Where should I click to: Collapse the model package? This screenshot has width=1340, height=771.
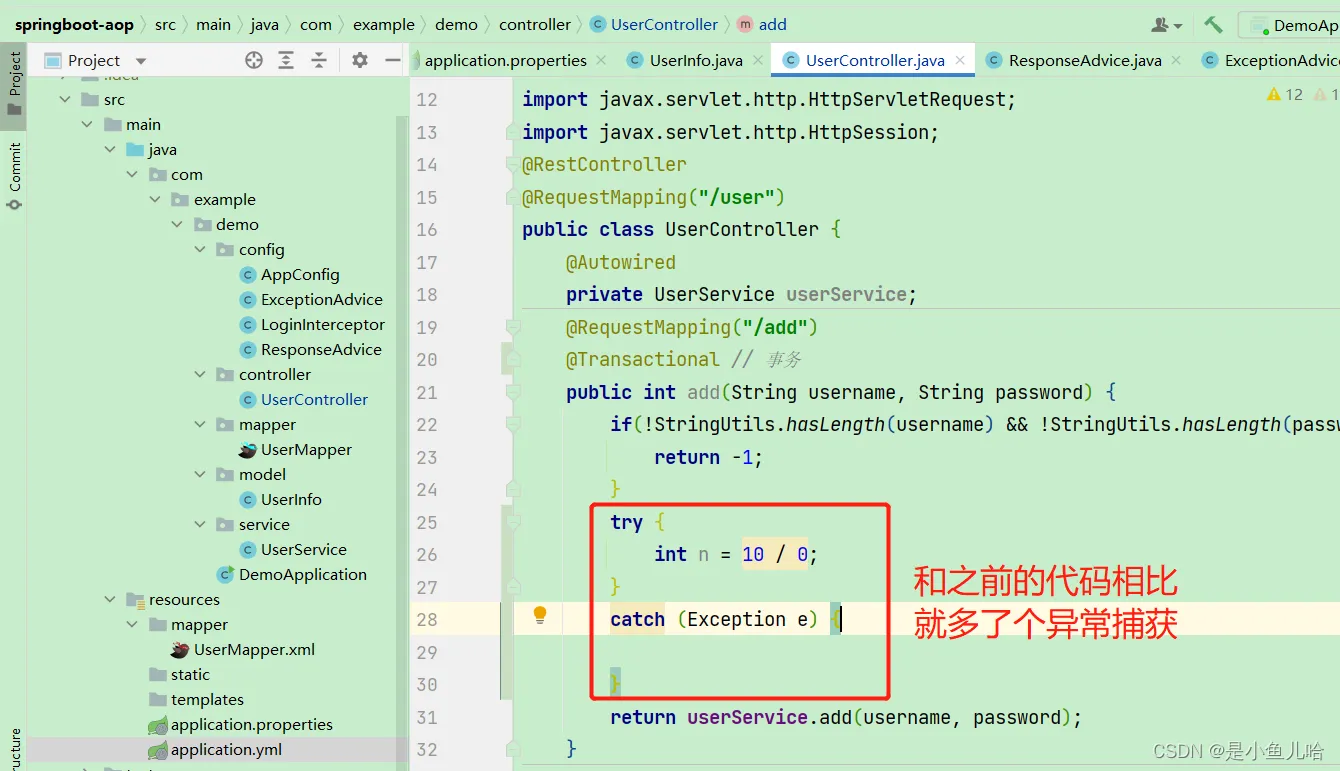[200, 475]
